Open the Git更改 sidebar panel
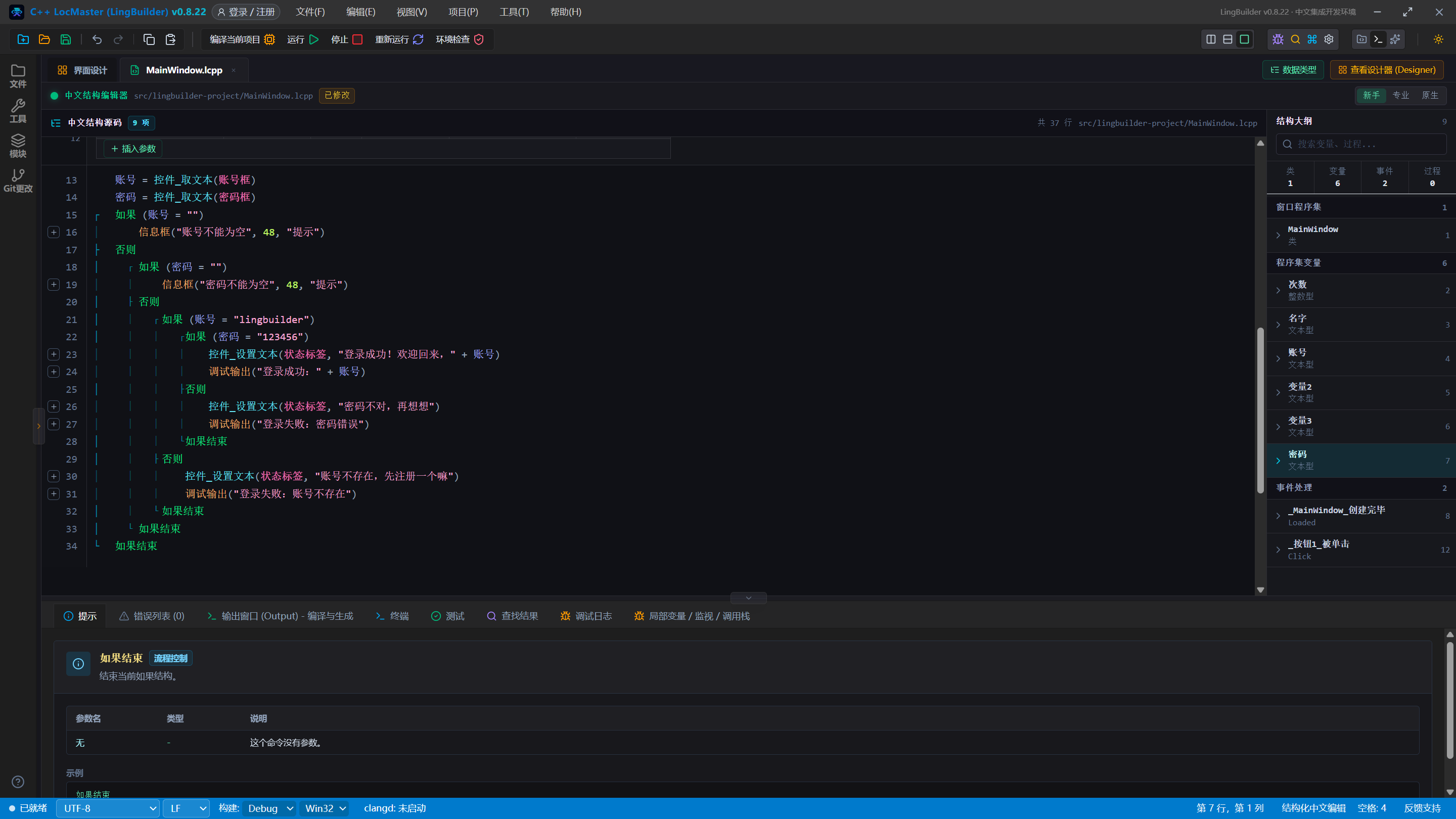This screenshot has width=1456, height=819. point(18,181)
